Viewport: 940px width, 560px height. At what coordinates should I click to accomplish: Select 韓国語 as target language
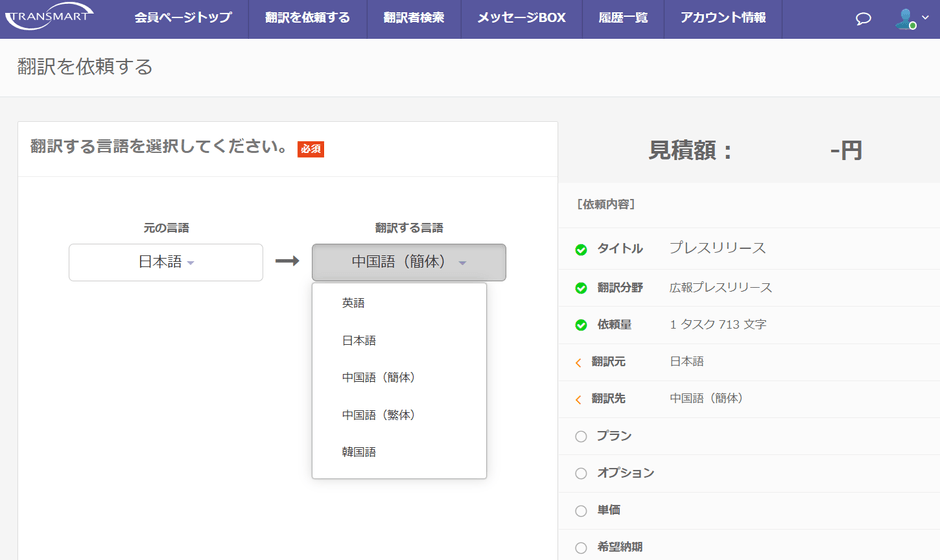(359, 452)
